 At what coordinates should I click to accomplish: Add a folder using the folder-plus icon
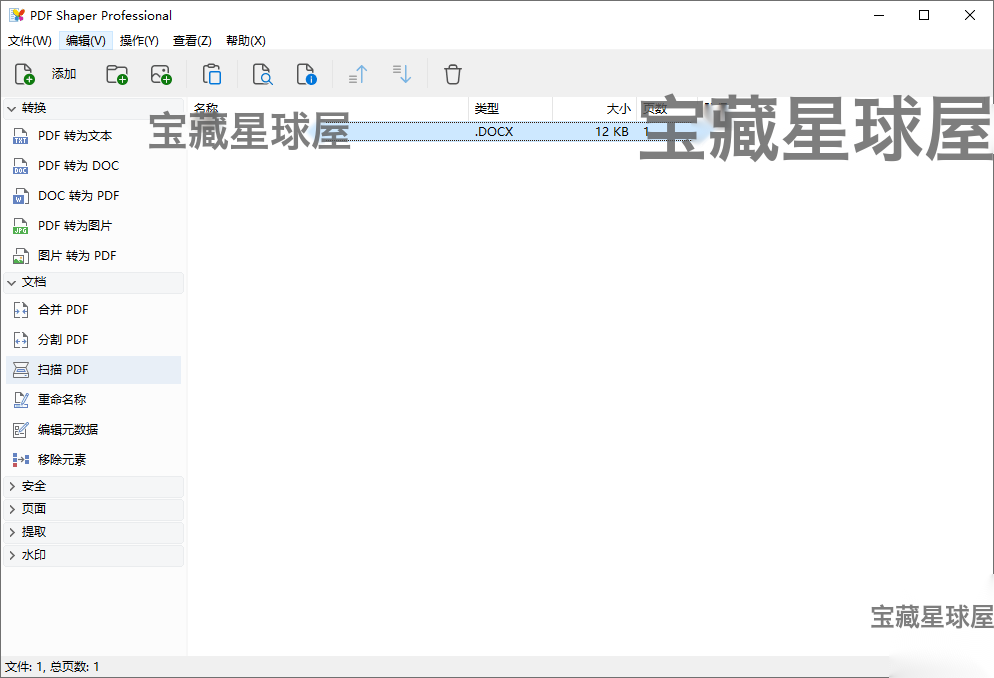(117, 74)
